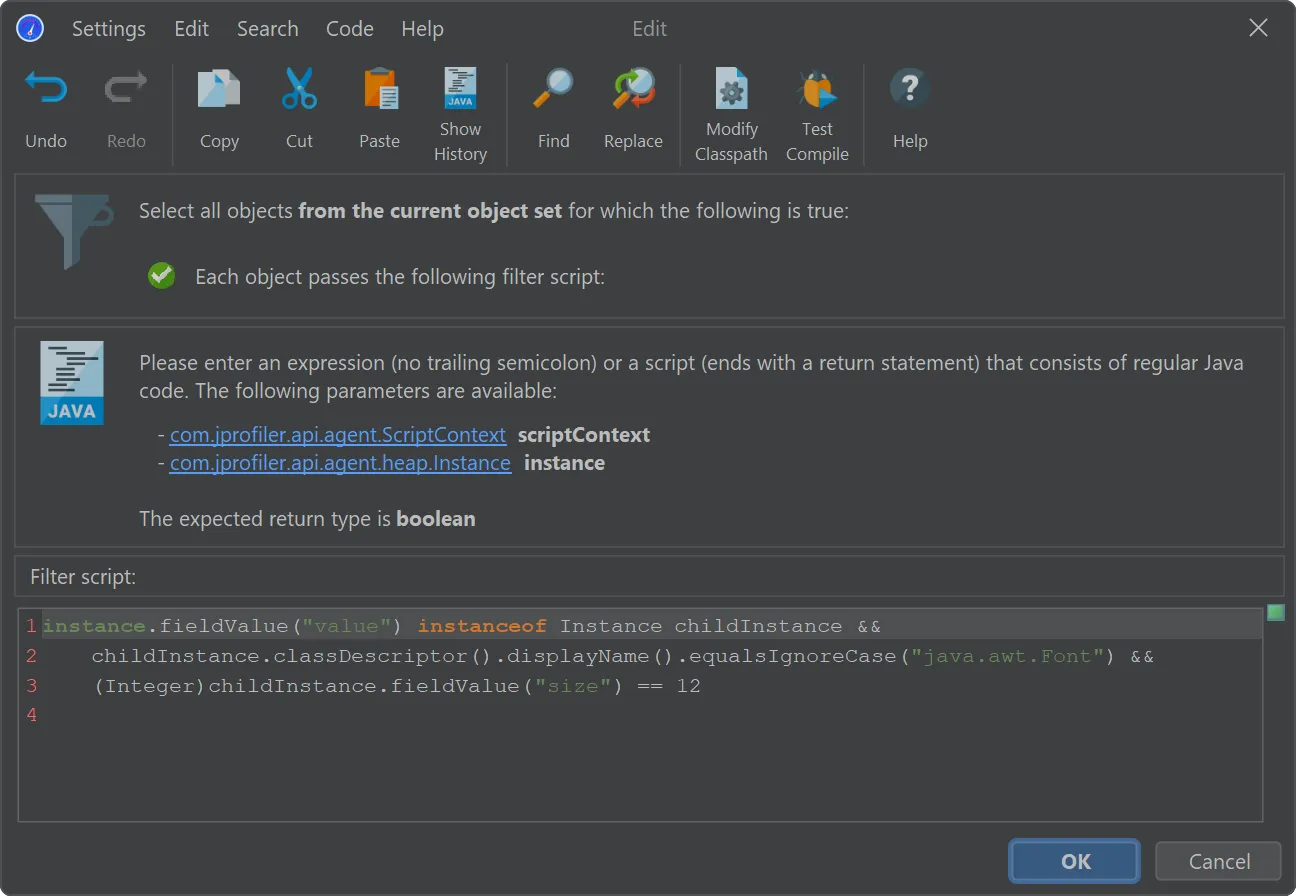Click "The expected return type is boolean" text
The height and width of the screenshot is (896, 1296).
[307, 519]
